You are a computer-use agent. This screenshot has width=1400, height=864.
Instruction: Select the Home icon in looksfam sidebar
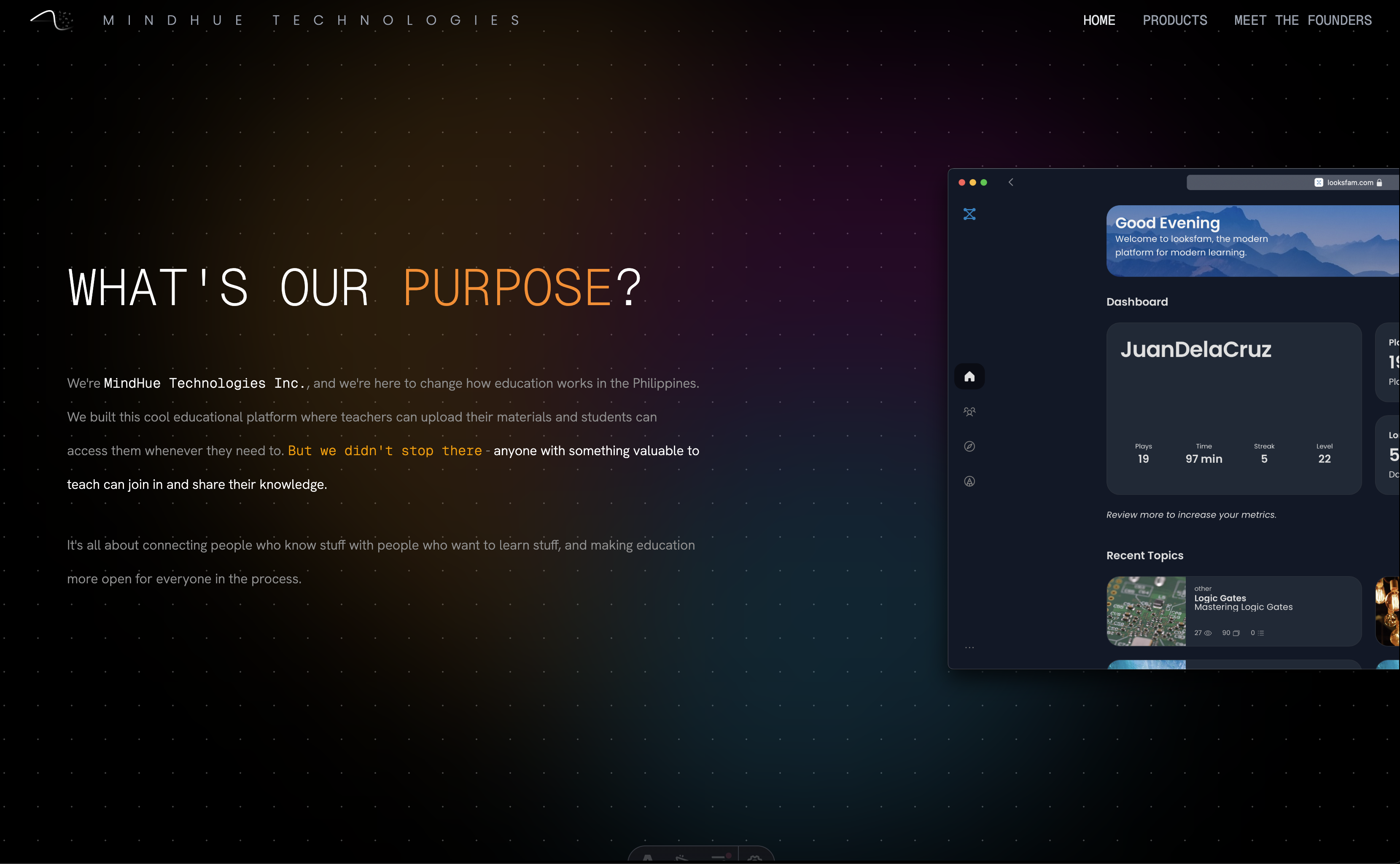point(969,376)
